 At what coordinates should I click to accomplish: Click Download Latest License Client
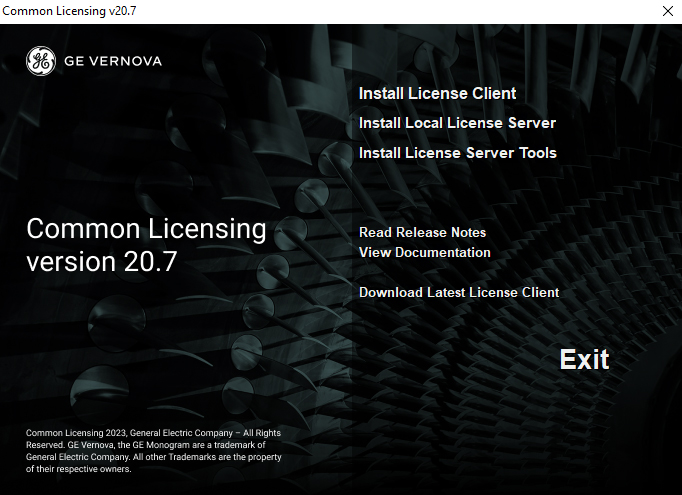tap(459, 292)
